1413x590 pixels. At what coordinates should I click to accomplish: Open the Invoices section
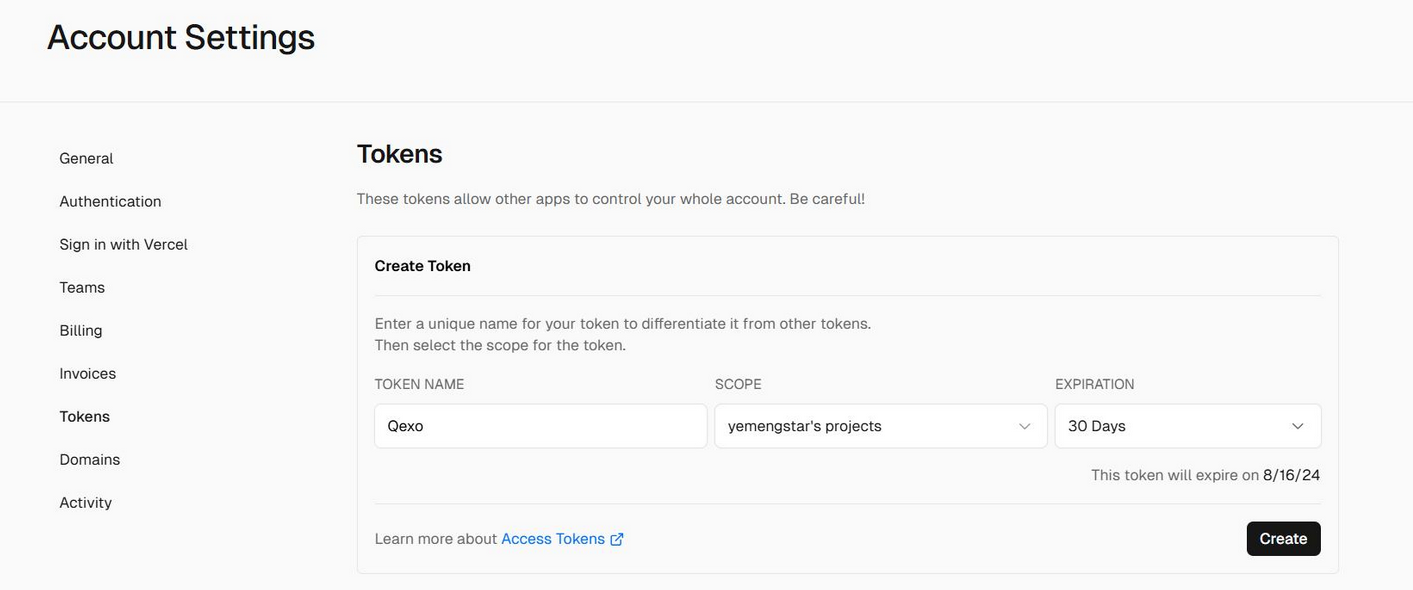coord(88,373)
